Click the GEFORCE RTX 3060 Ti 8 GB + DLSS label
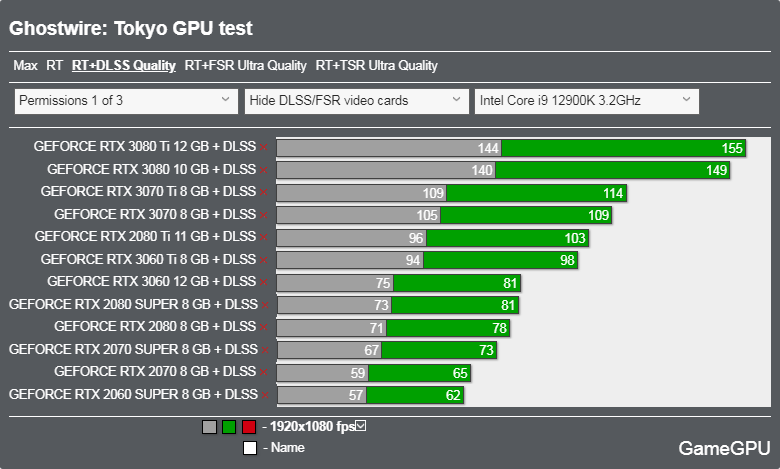The width and height of the screenshot is (780, 469). pos(148,260)
